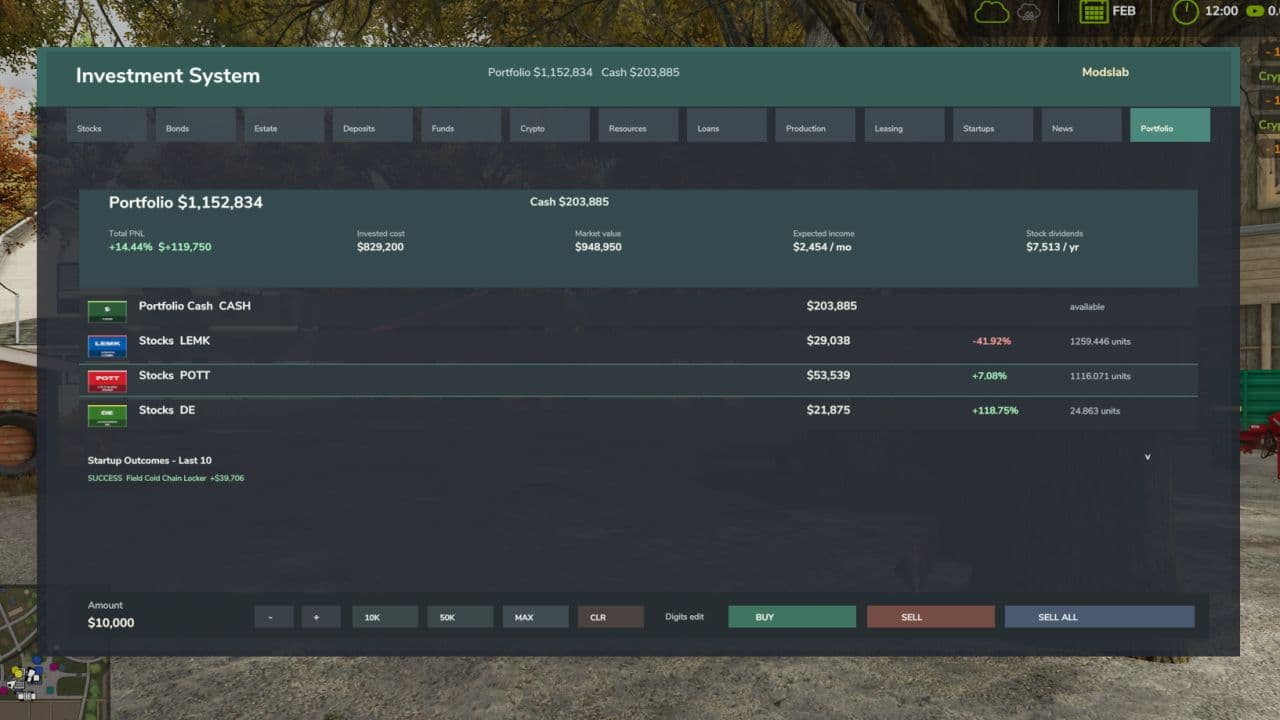Open the Bonds tab
The width and height of the screenshot is (1280, 720).
point(195,125)
